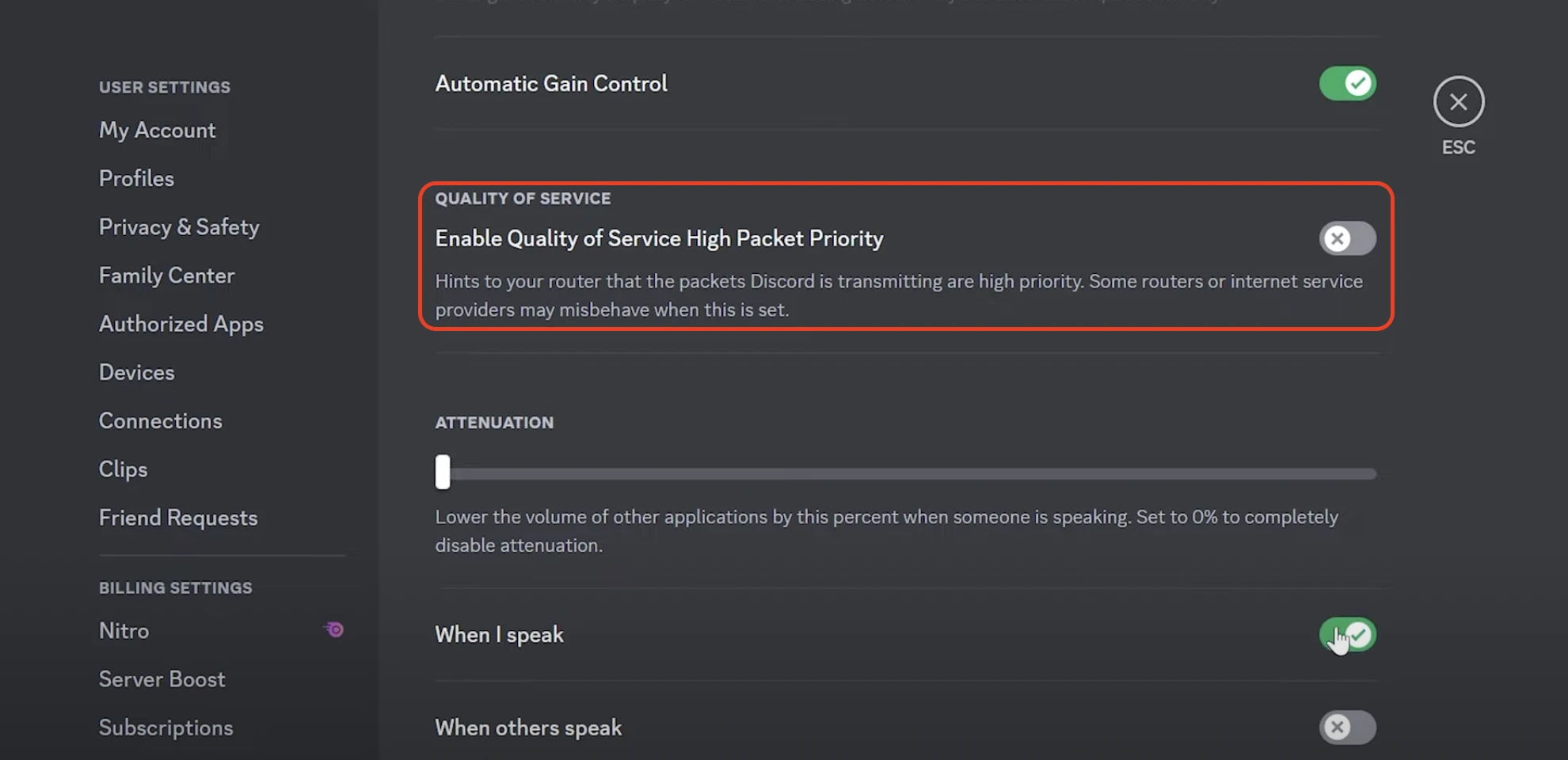
Task: Go to Profiles settings page
Action: 136,179
